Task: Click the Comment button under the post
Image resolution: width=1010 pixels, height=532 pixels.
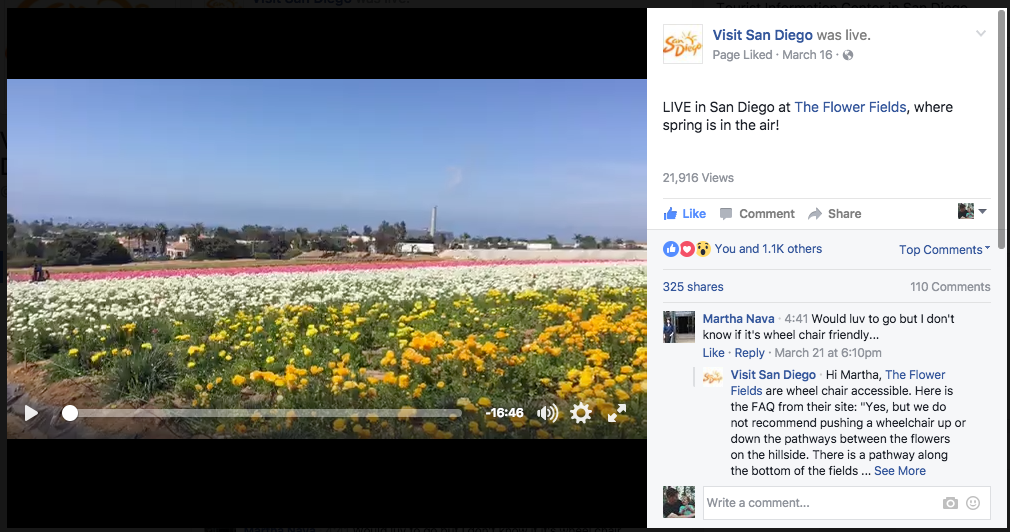Action: click(x=757, y=214)
